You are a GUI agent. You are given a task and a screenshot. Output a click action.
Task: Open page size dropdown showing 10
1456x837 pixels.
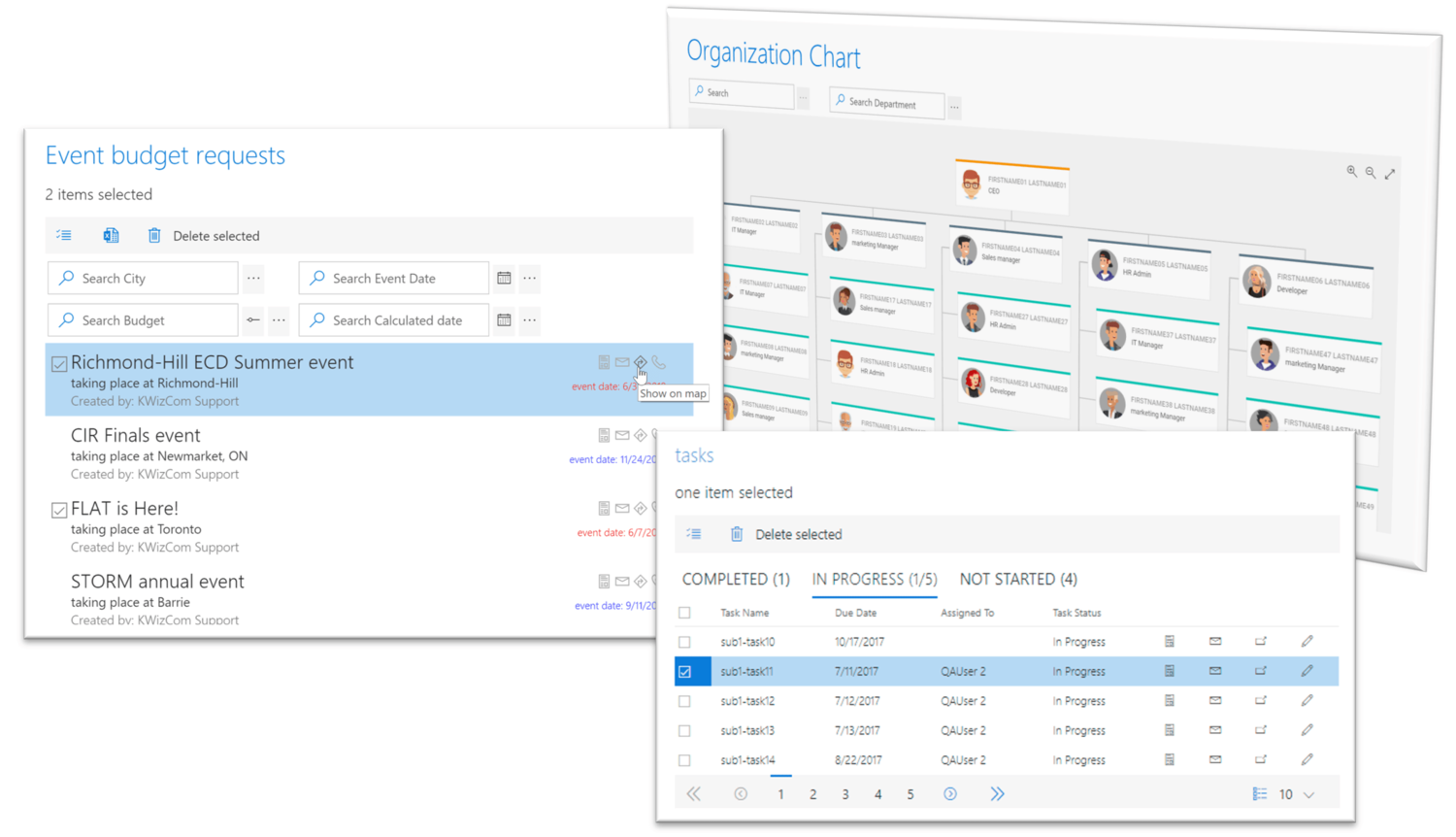pos(1296,794)
